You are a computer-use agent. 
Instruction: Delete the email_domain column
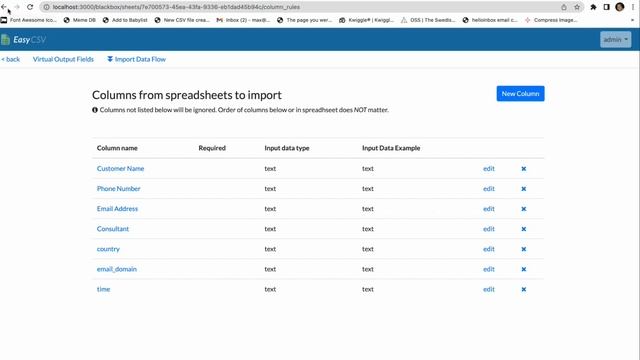click(x=524, y=269)
